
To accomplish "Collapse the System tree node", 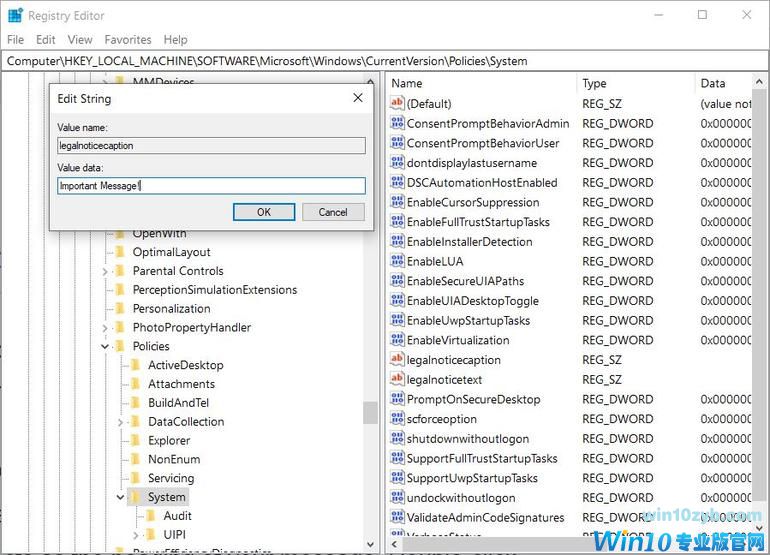I will (120, 497).
